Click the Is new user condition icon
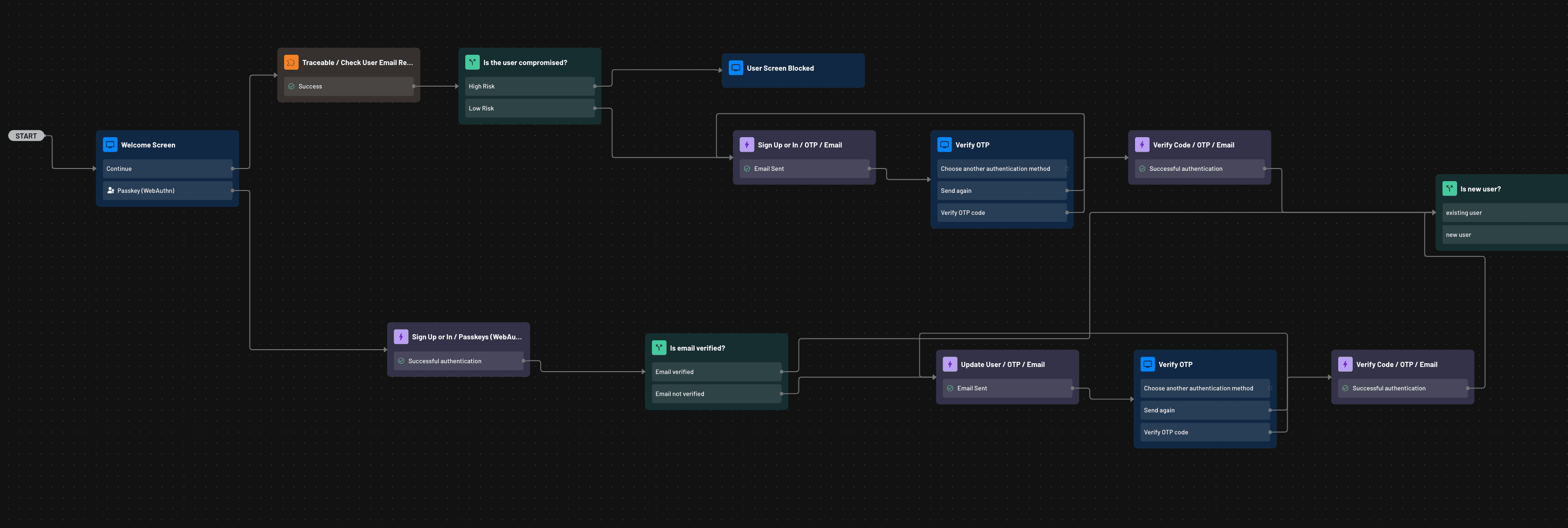Viewport: 1568px width, 528px height. pyautogui.click(x=1450, y=189)
